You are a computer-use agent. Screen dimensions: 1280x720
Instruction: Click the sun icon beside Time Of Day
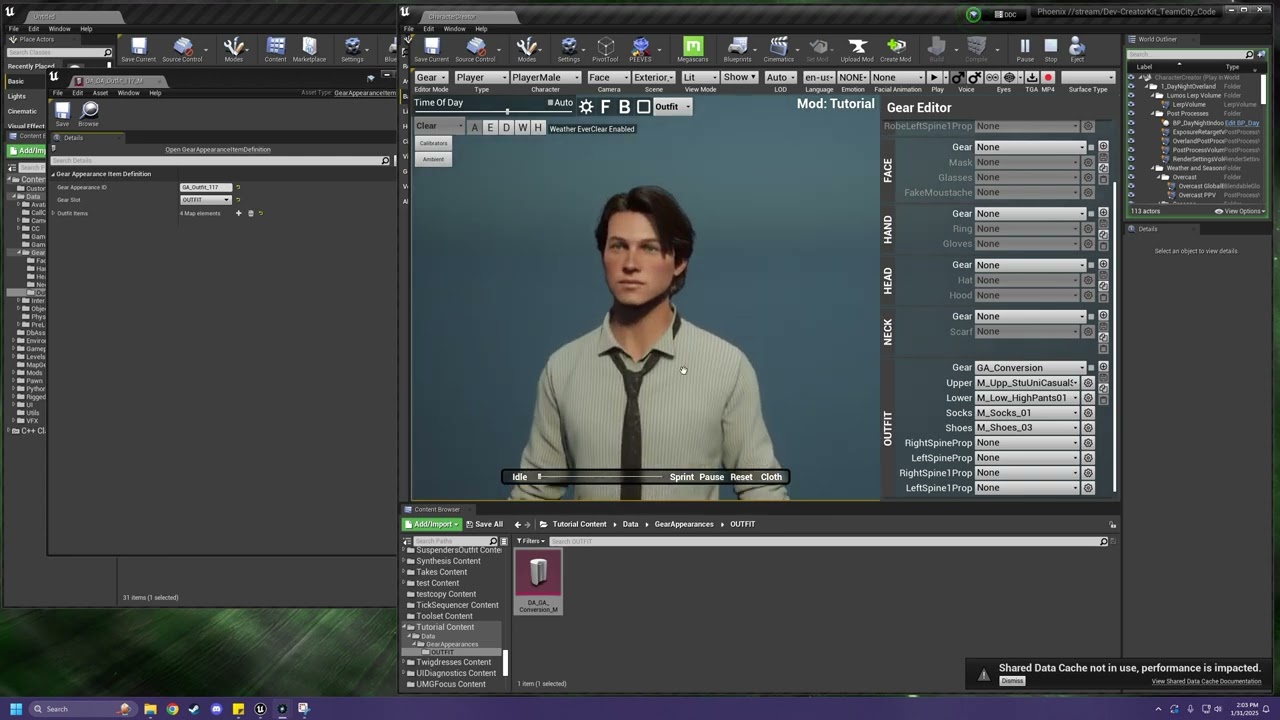586,107
